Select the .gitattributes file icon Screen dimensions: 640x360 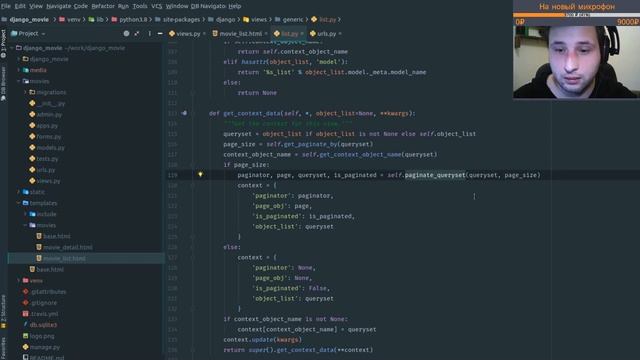click(26, 291)
